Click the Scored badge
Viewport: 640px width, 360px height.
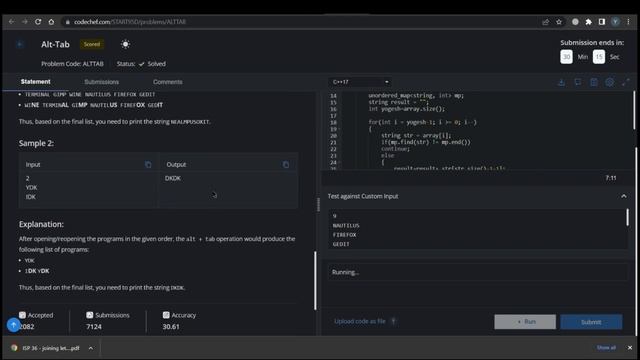coord(91,44)
